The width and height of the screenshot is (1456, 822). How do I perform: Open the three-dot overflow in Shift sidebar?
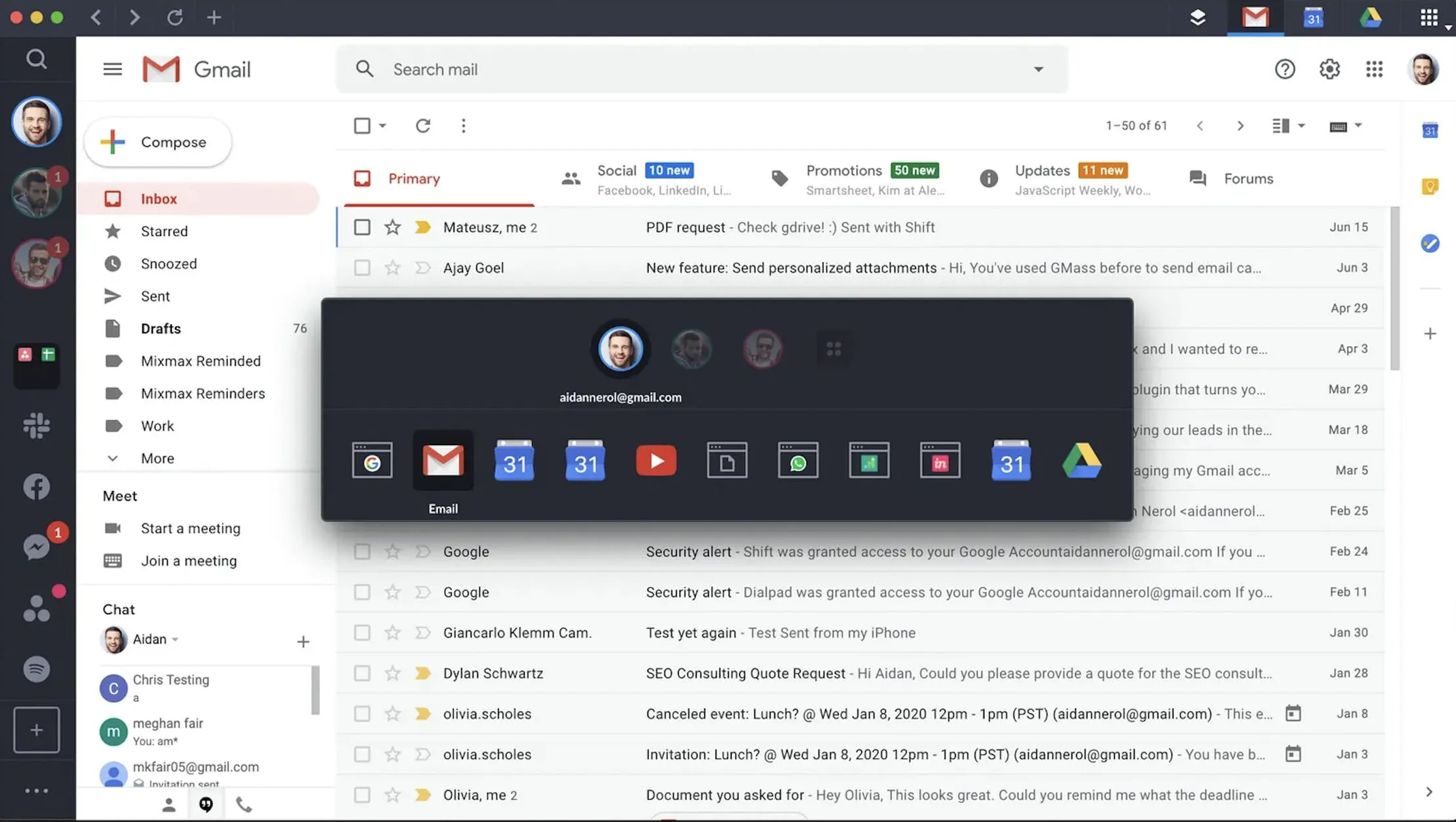point(37,791)
